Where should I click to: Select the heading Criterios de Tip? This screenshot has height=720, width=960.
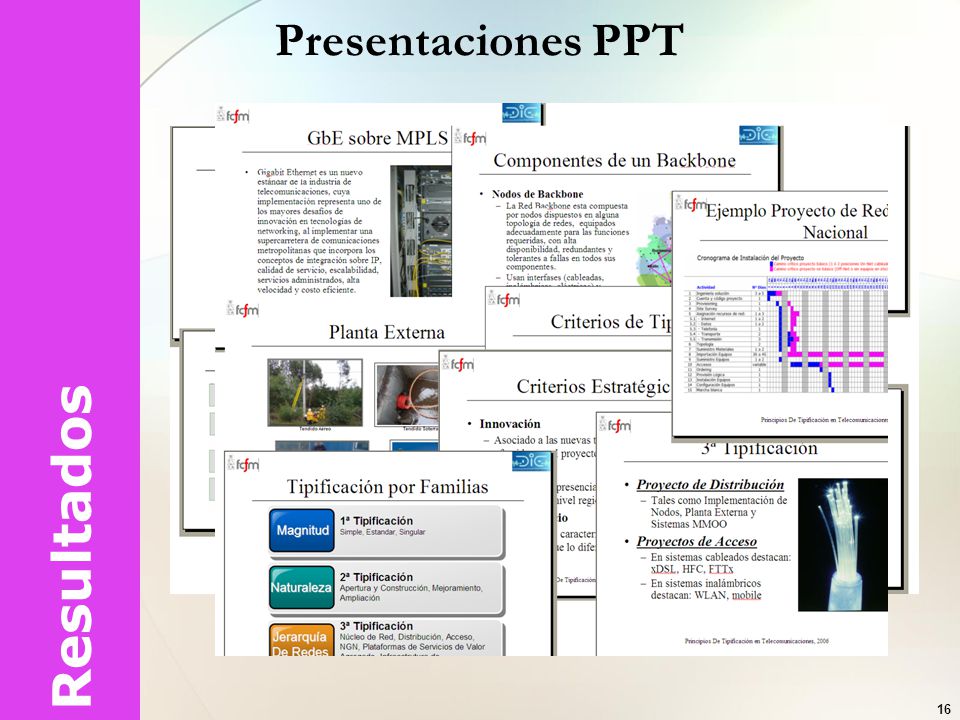611,321
